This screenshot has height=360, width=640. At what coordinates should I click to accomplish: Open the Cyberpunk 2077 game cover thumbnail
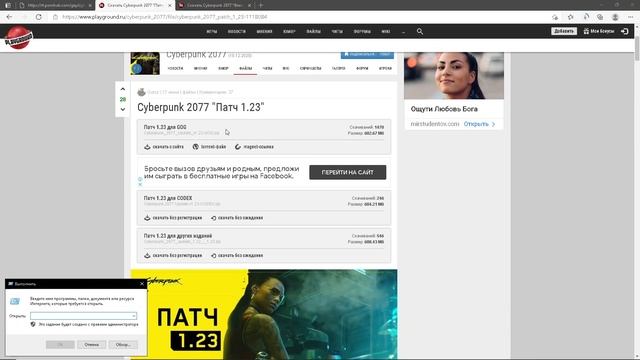click(145, 63)
